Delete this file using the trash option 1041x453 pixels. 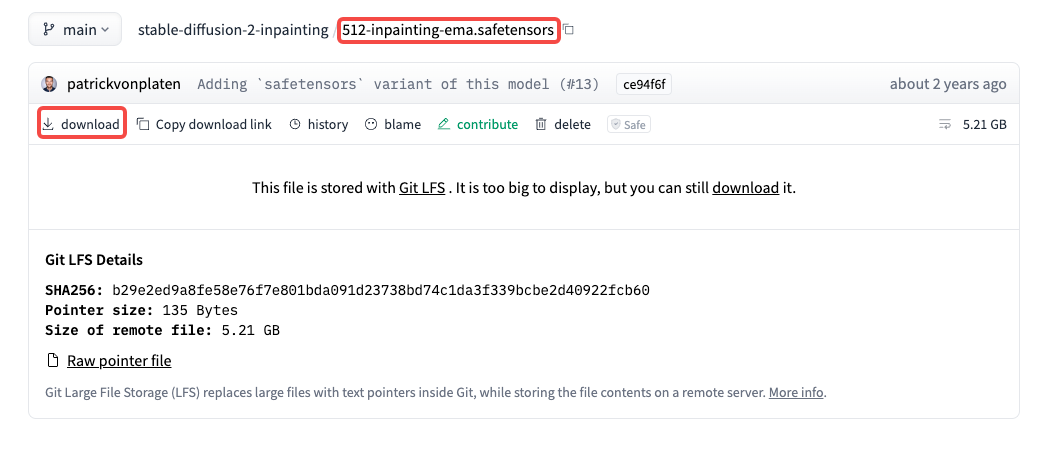[x=563, y=124]
